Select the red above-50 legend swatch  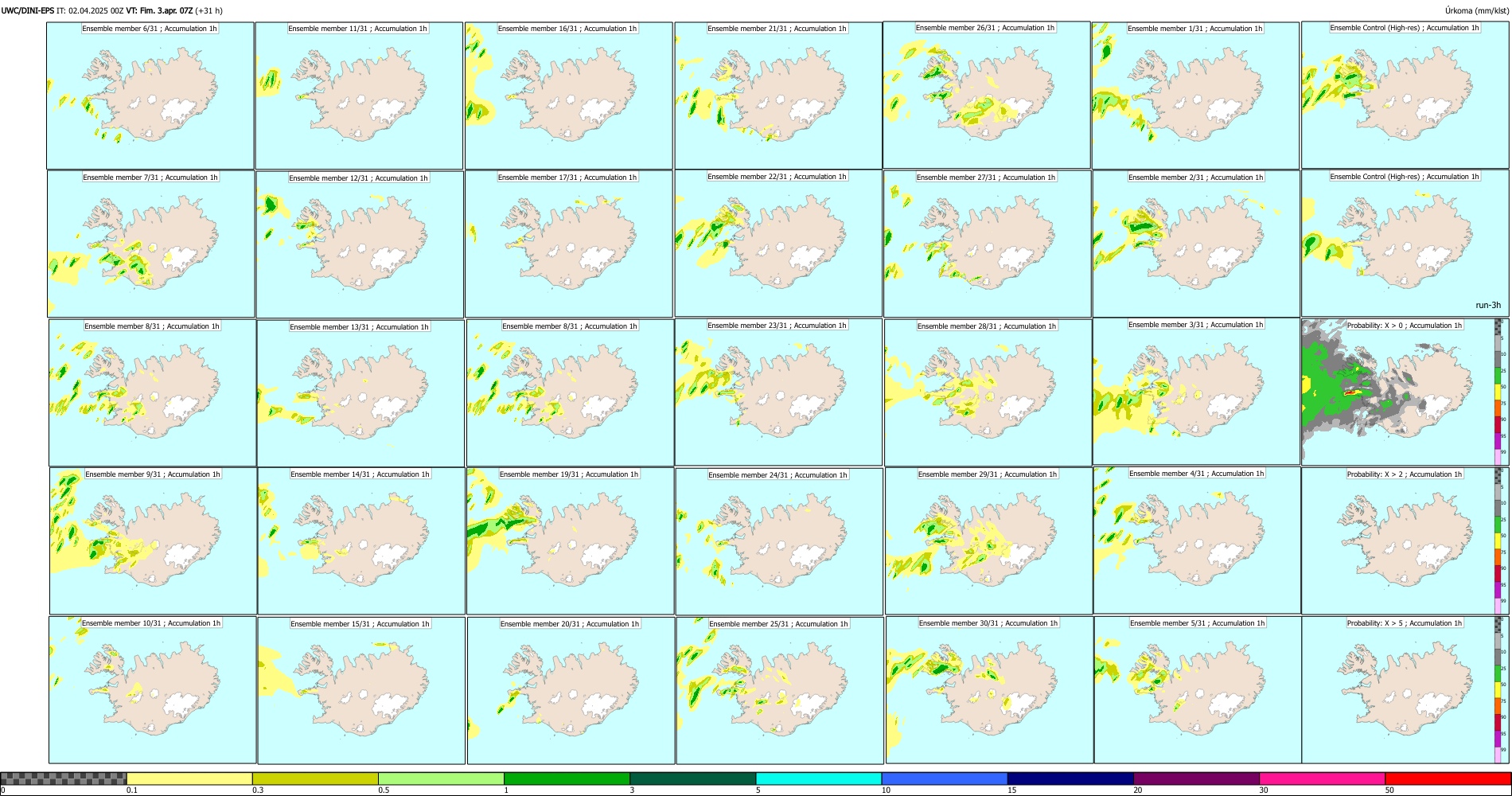click(1448, 778)
